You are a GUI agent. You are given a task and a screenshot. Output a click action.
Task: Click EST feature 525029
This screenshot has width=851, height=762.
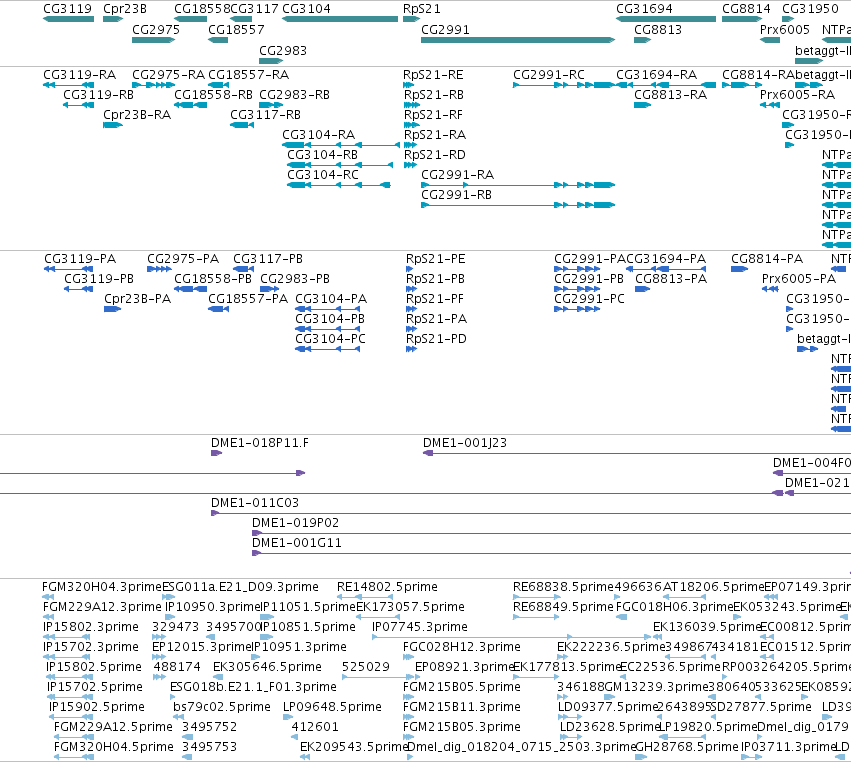(378, 677)
